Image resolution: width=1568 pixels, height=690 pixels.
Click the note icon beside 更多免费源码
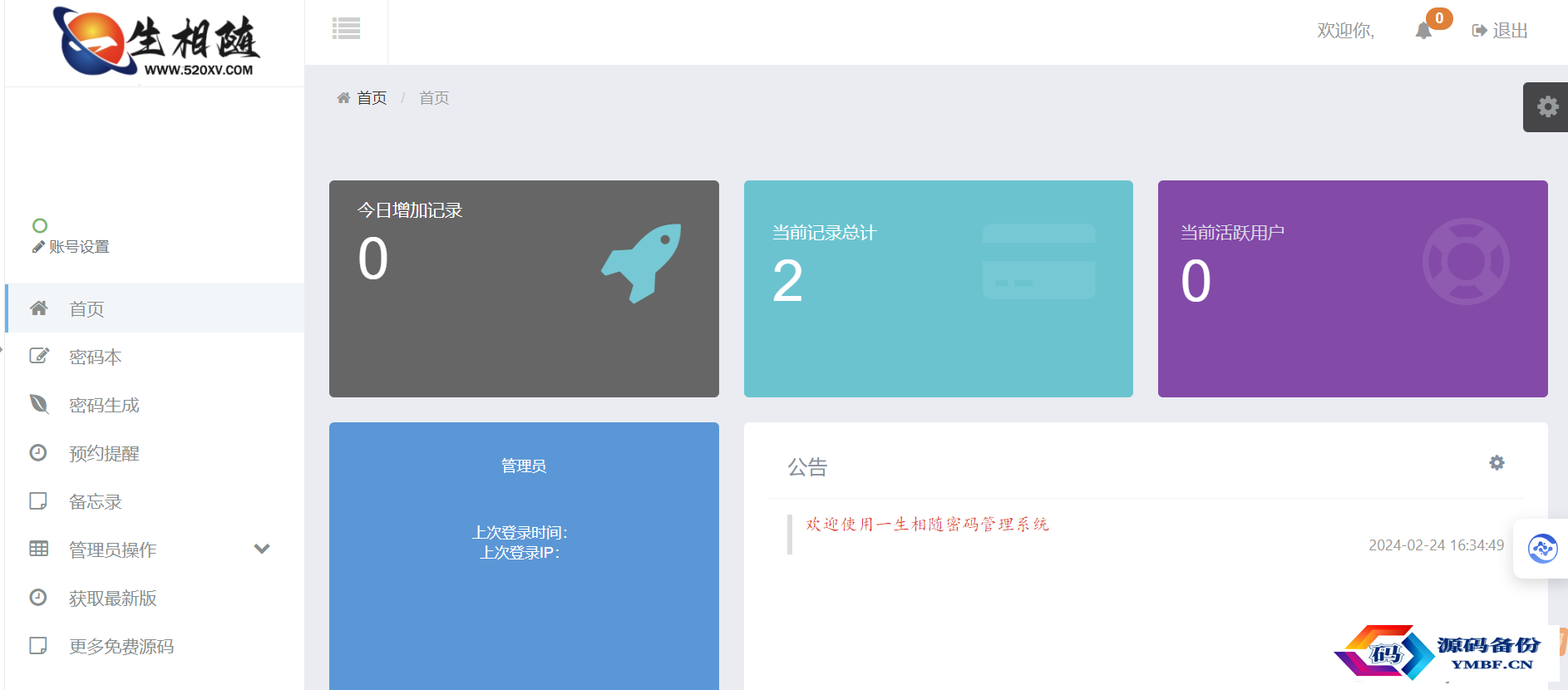tap(38, 645)
